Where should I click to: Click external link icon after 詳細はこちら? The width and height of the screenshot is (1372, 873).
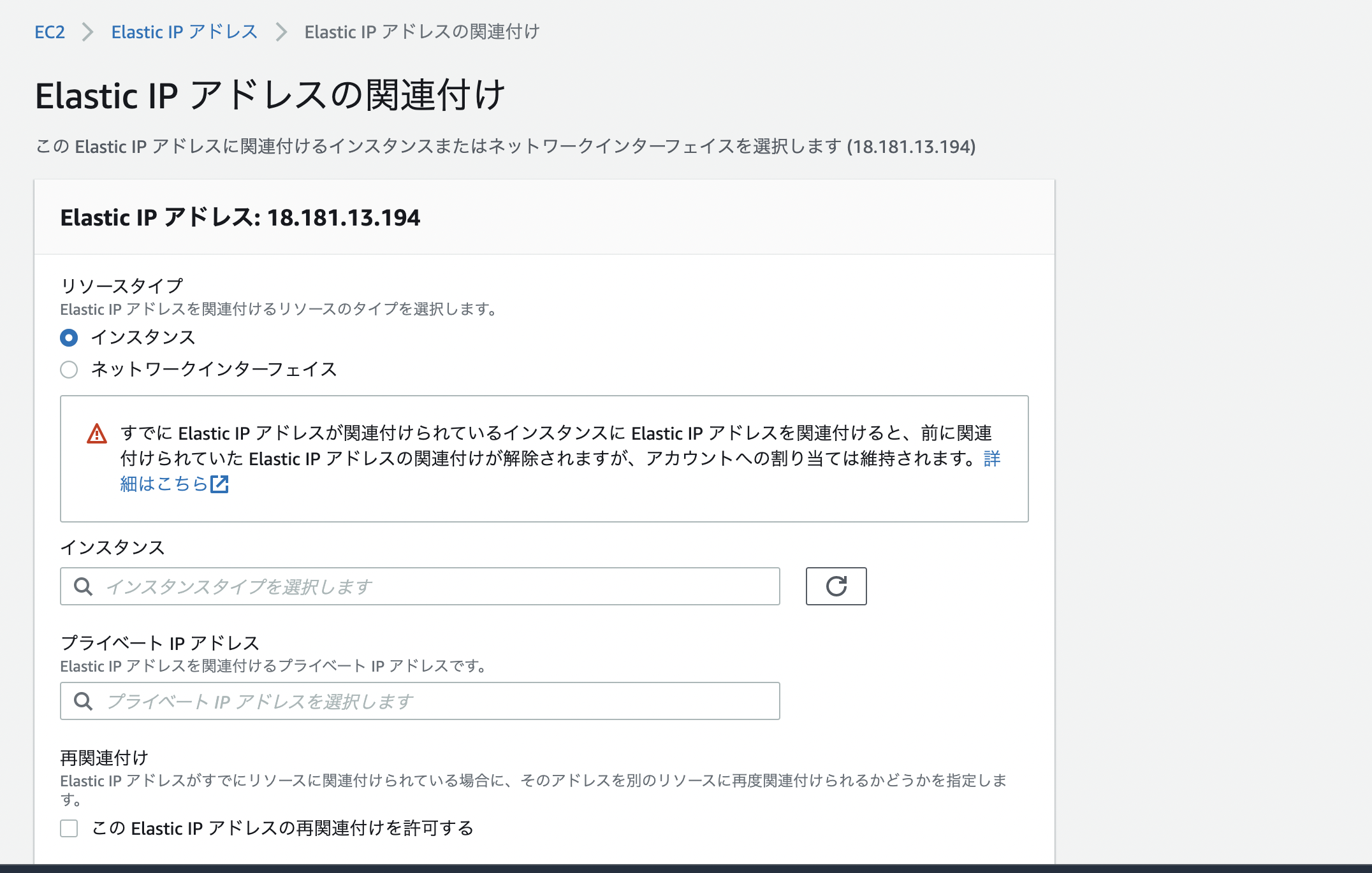coord(219,484)
